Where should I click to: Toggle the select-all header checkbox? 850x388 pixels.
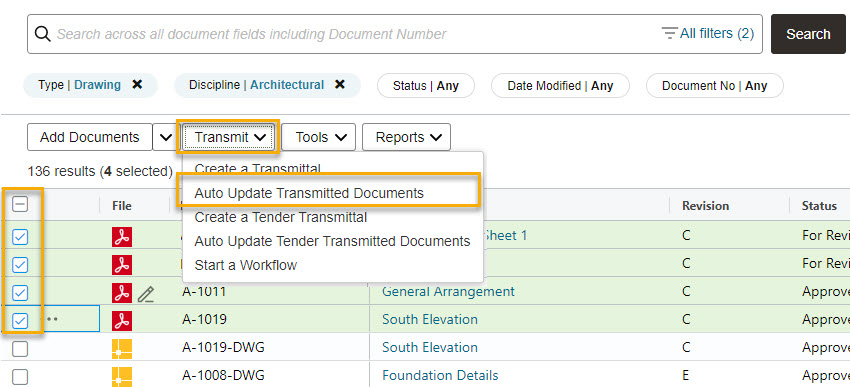[x=20, y=204]
